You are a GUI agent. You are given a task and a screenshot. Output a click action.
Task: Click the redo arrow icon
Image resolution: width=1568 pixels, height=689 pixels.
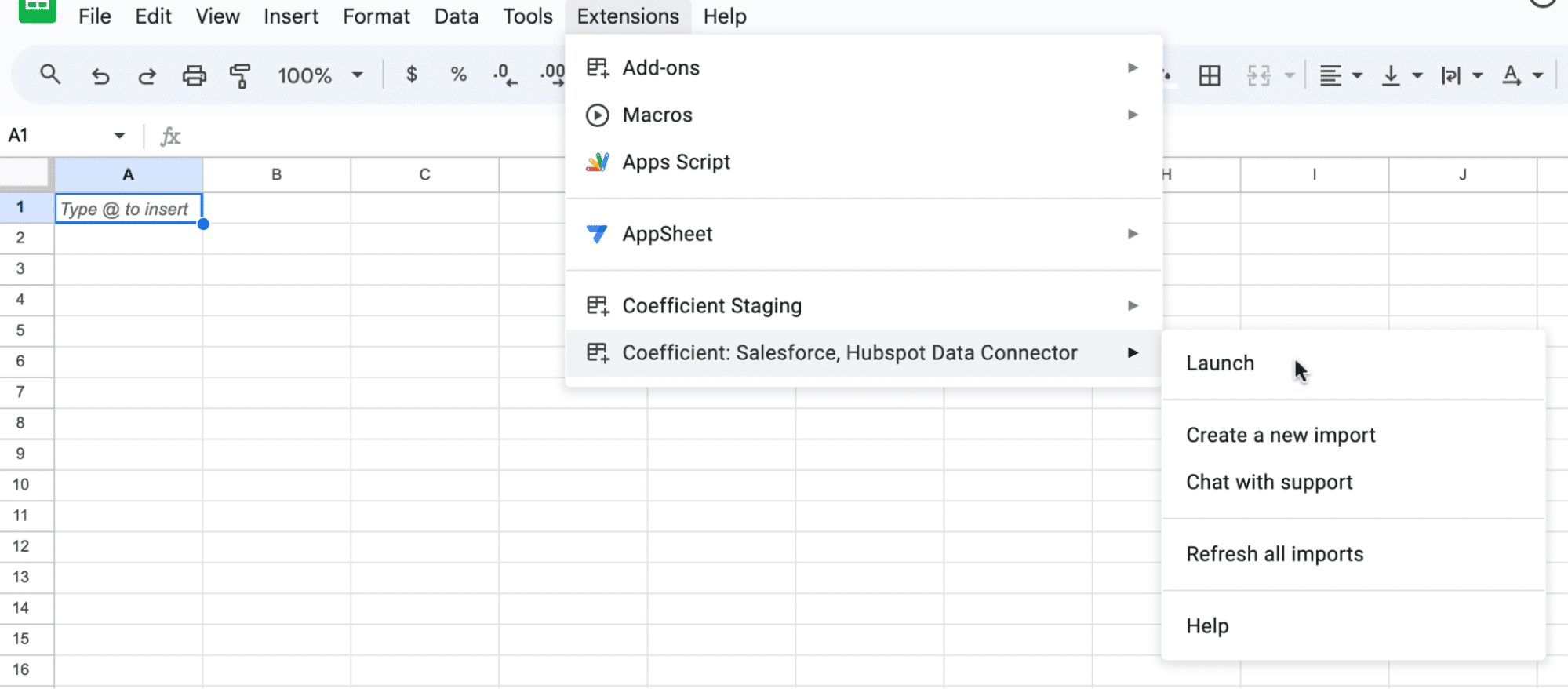(x=147, y=76)
